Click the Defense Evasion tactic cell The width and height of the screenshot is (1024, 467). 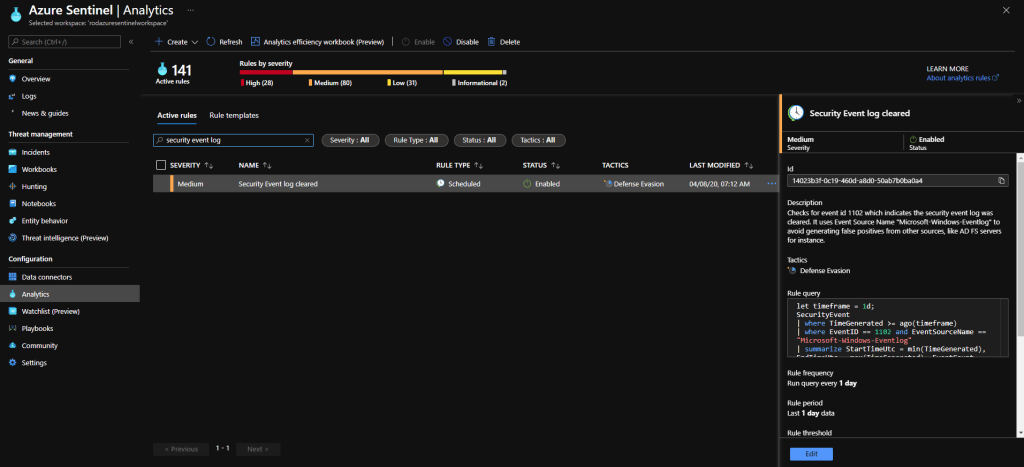click(x=634, y=184)
